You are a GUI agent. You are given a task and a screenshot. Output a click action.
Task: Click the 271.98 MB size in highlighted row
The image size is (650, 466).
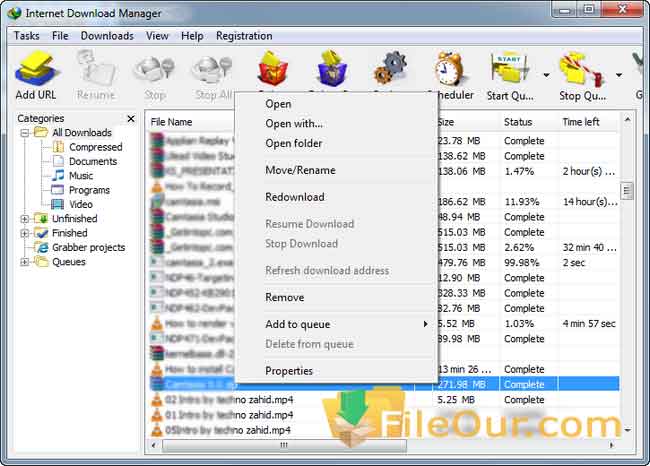pyautogui.click(x=461, y=385)
